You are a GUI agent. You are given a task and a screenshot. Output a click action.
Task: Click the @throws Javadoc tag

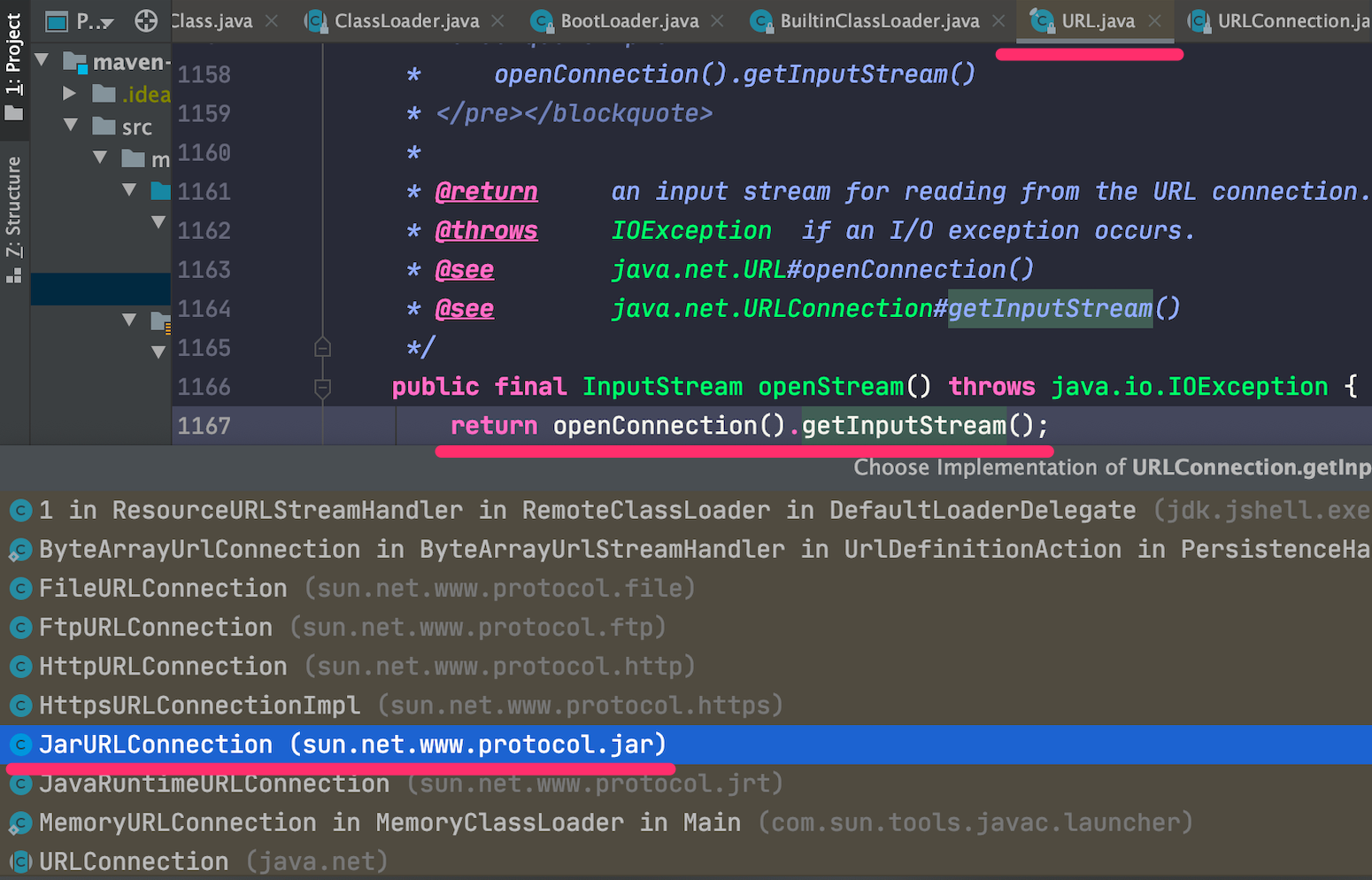coord(486,230)
